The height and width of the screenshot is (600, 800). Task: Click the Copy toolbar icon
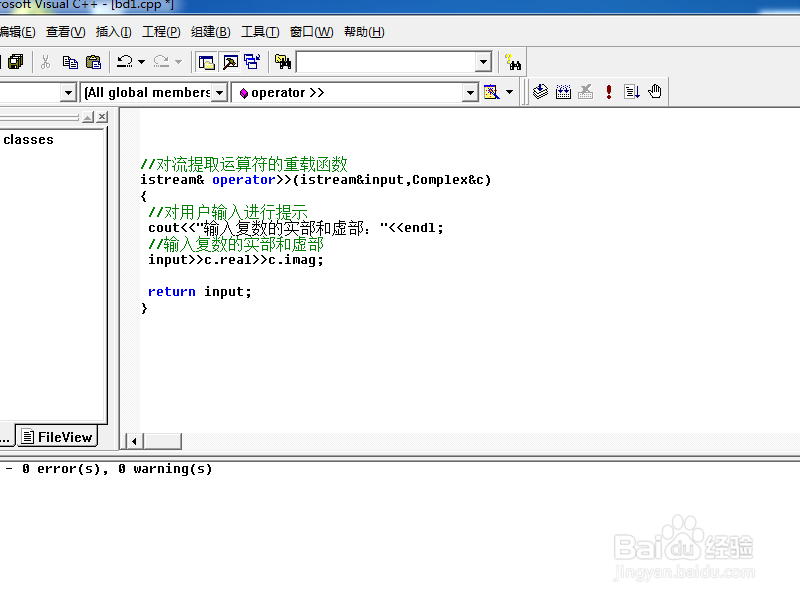70,62
